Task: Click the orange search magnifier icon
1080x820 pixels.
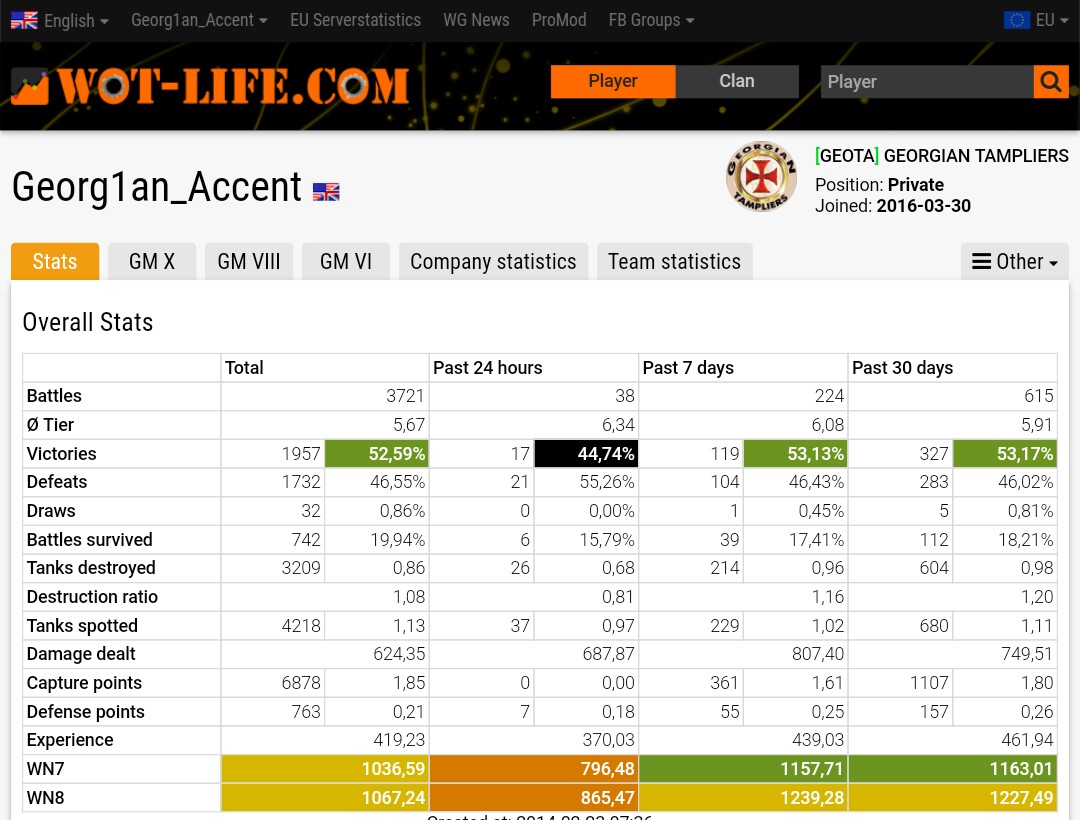Action: (1050, 82)
